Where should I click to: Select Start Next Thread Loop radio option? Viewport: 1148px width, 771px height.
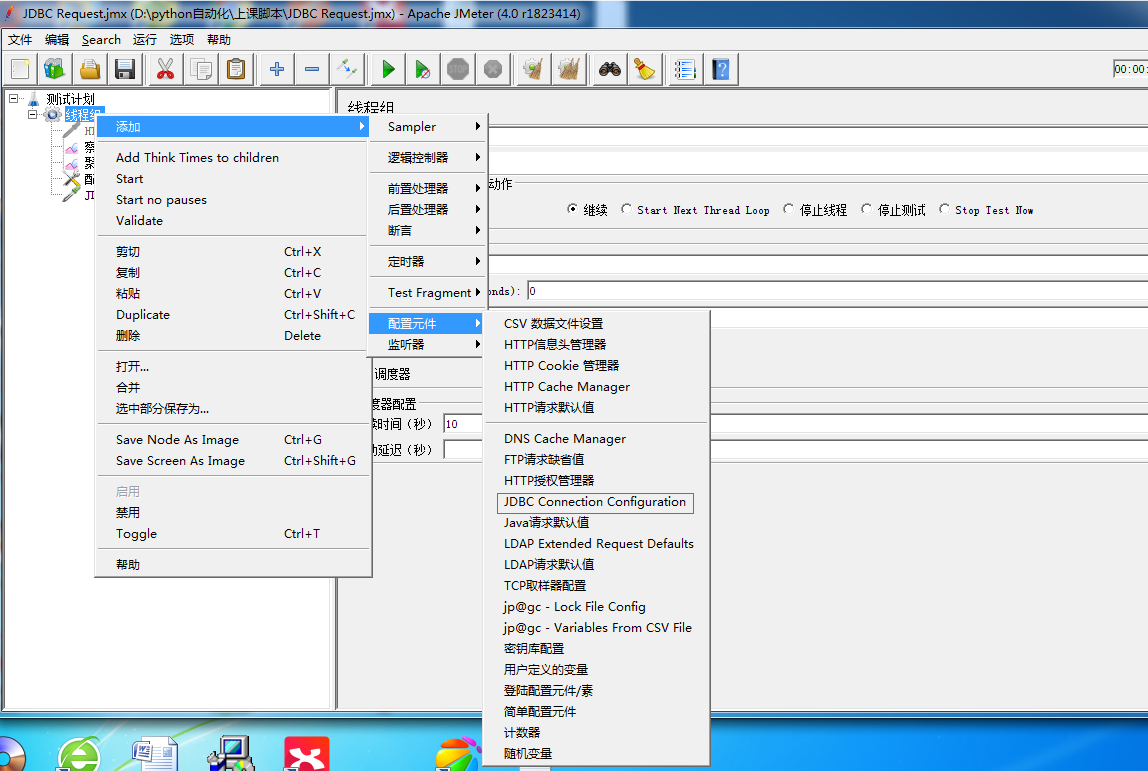626,209
